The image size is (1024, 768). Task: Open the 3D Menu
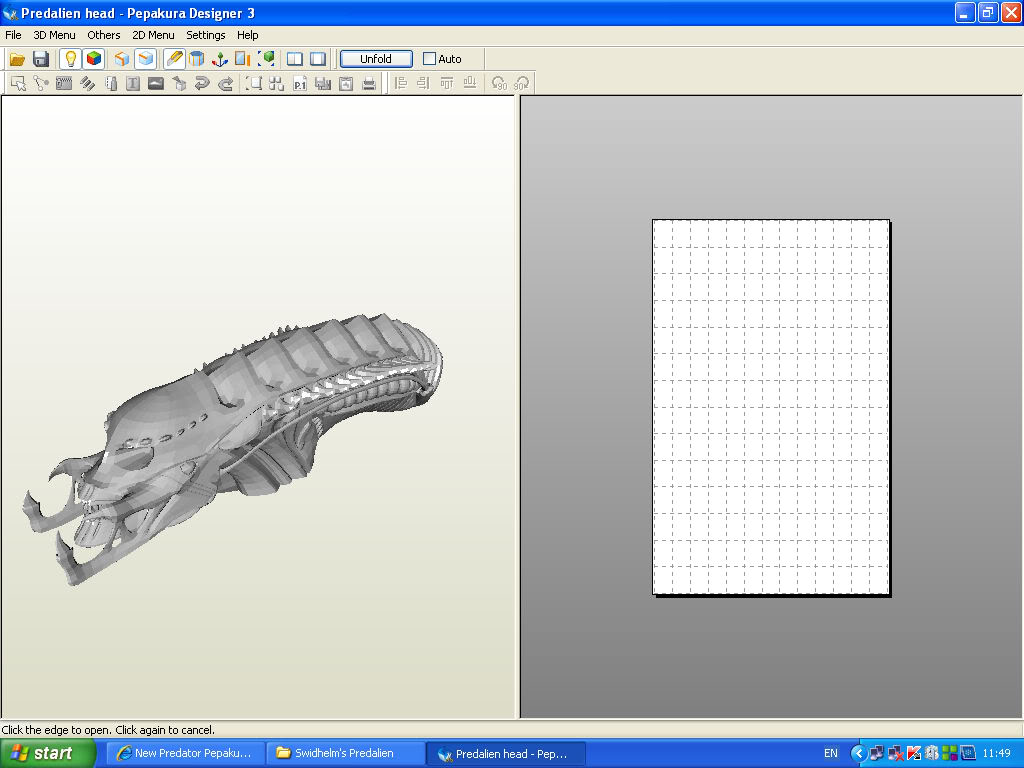pyautogui.click(x=54, y=35)
